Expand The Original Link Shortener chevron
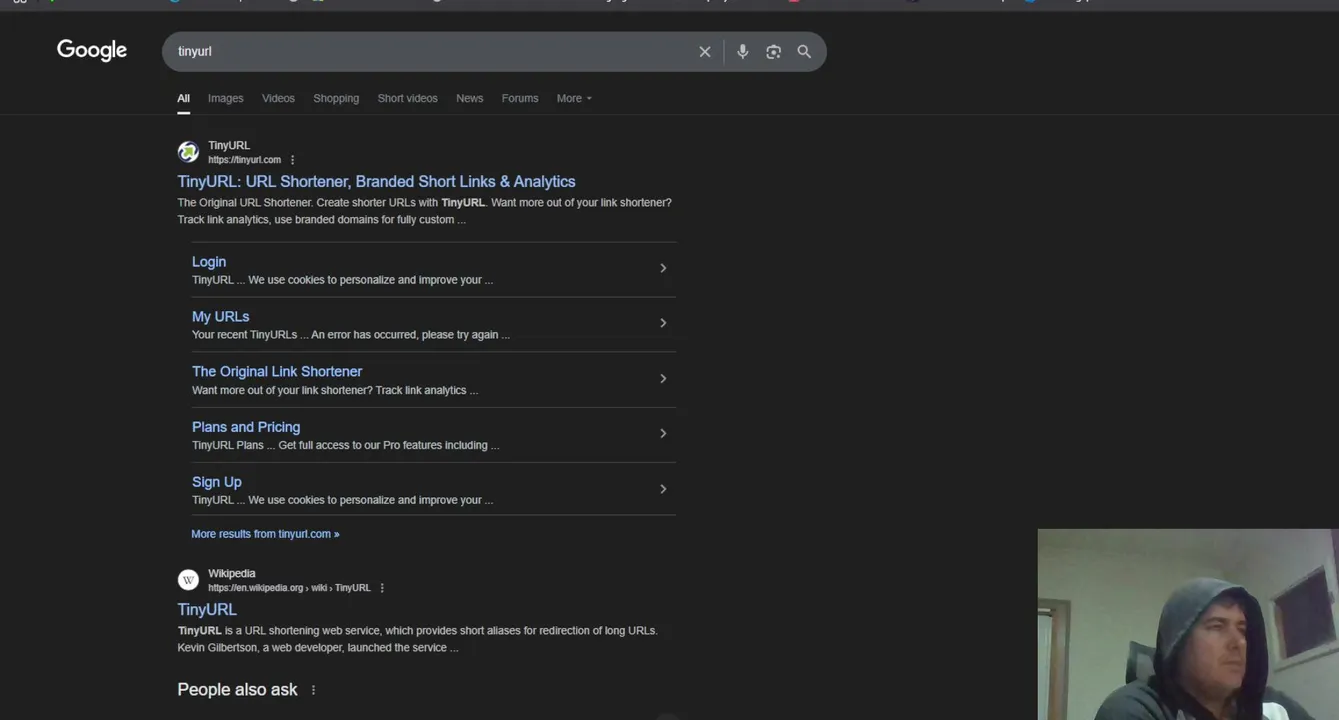 (663, 379)
